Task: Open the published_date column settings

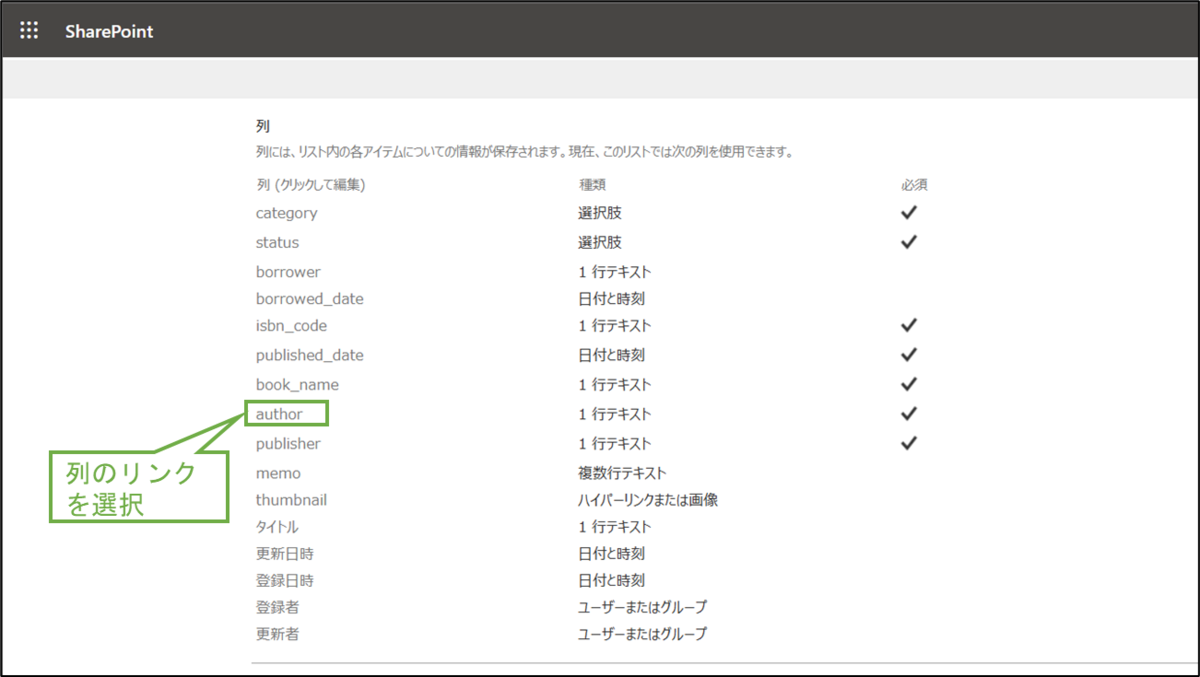Action: tap(310, 355)
